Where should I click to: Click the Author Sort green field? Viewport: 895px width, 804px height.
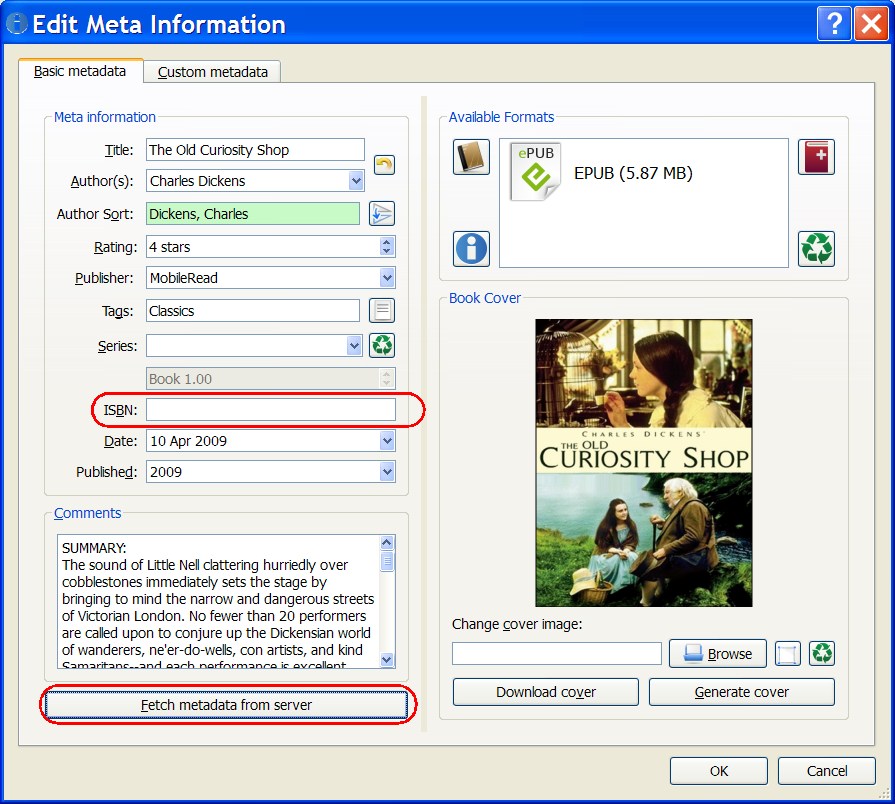click(x=253, y=214)
